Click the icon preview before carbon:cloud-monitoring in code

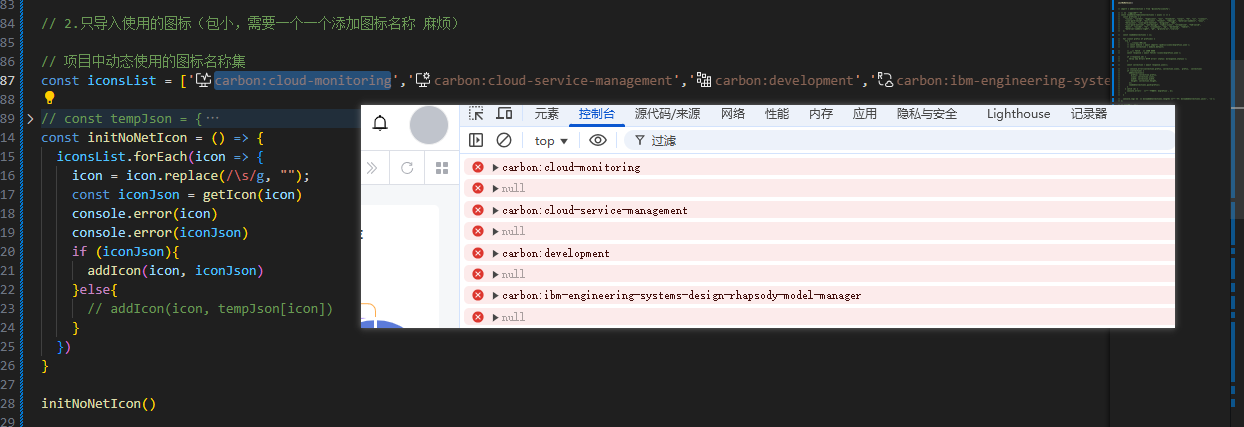click(x=203, y=80)
